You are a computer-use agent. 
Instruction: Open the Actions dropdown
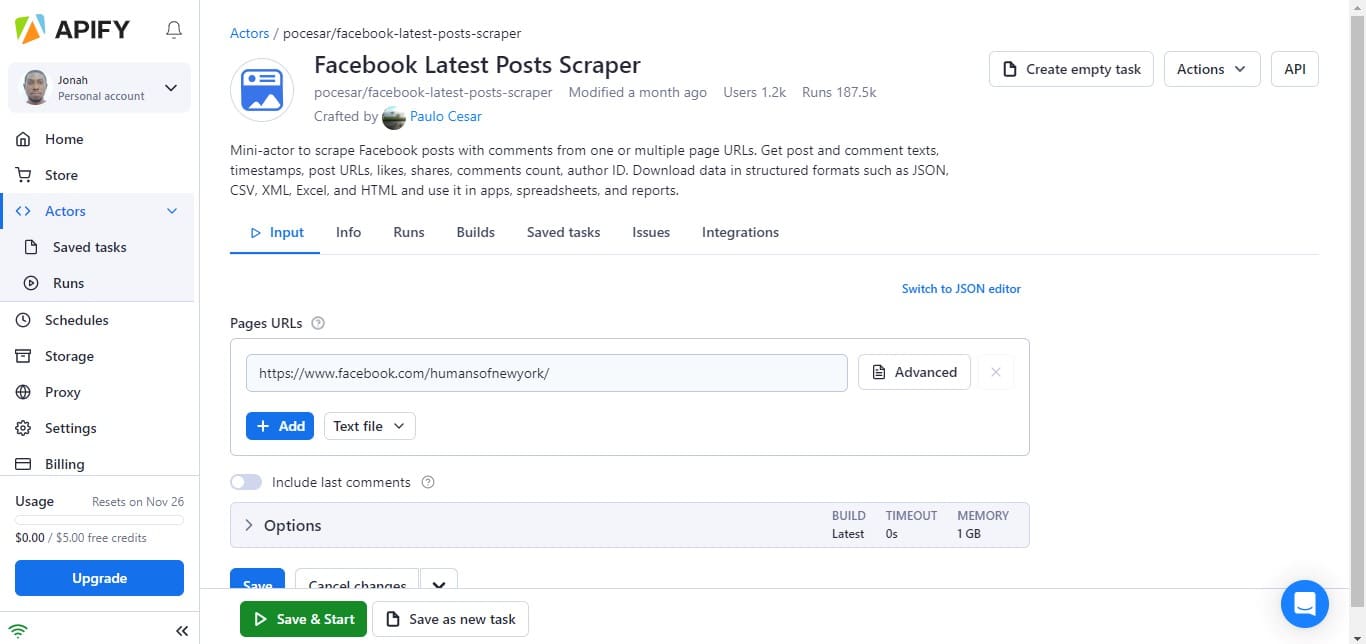[1211, 69]
